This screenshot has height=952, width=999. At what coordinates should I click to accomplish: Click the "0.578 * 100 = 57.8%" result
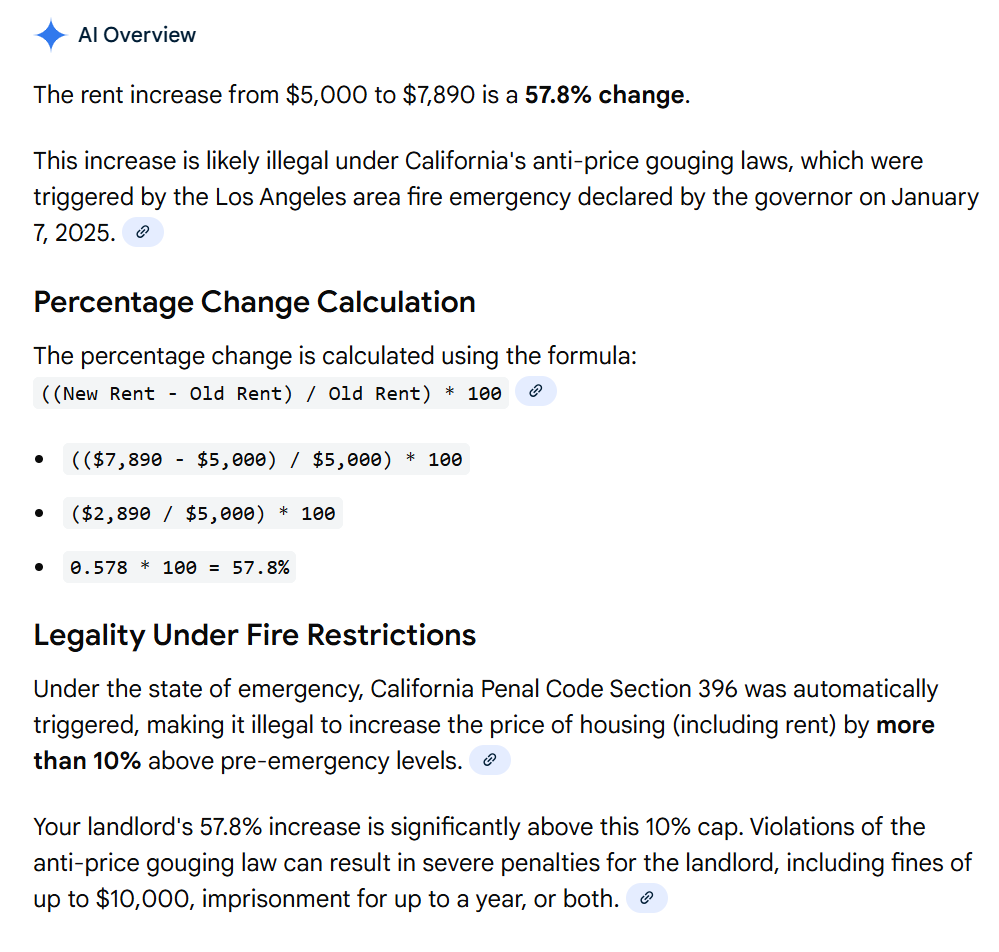pos(180,567)
